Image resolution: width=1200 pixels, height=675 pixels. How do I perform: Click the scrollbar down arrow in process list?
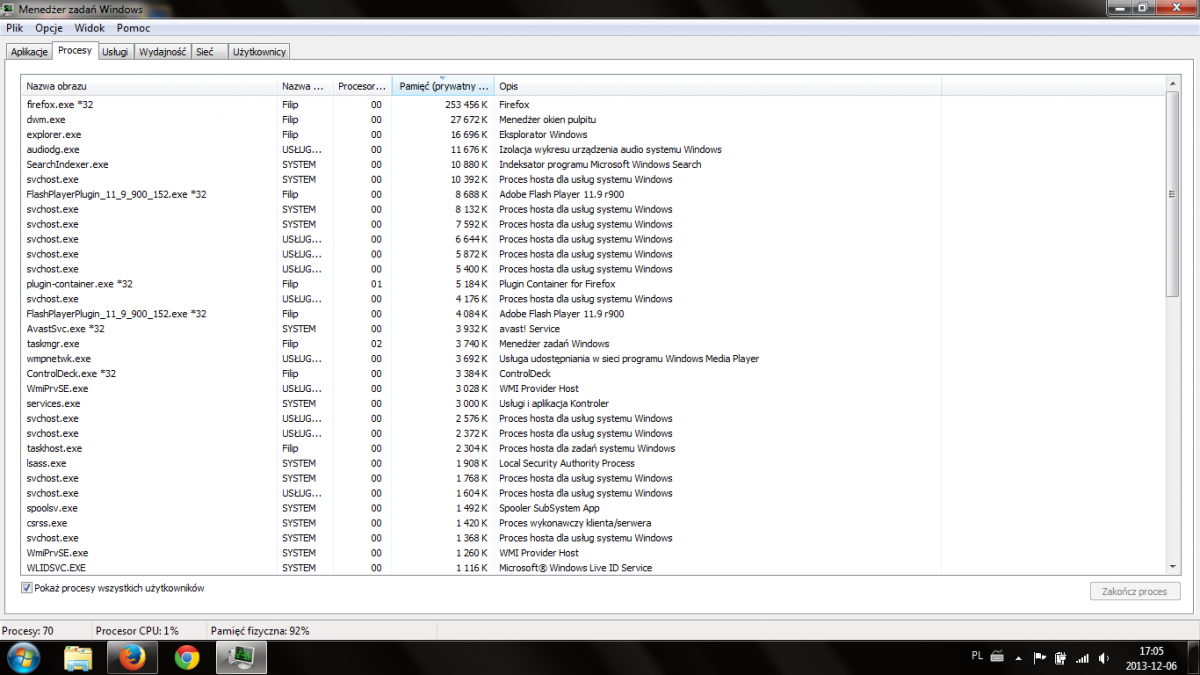(x=1173, y=568)
